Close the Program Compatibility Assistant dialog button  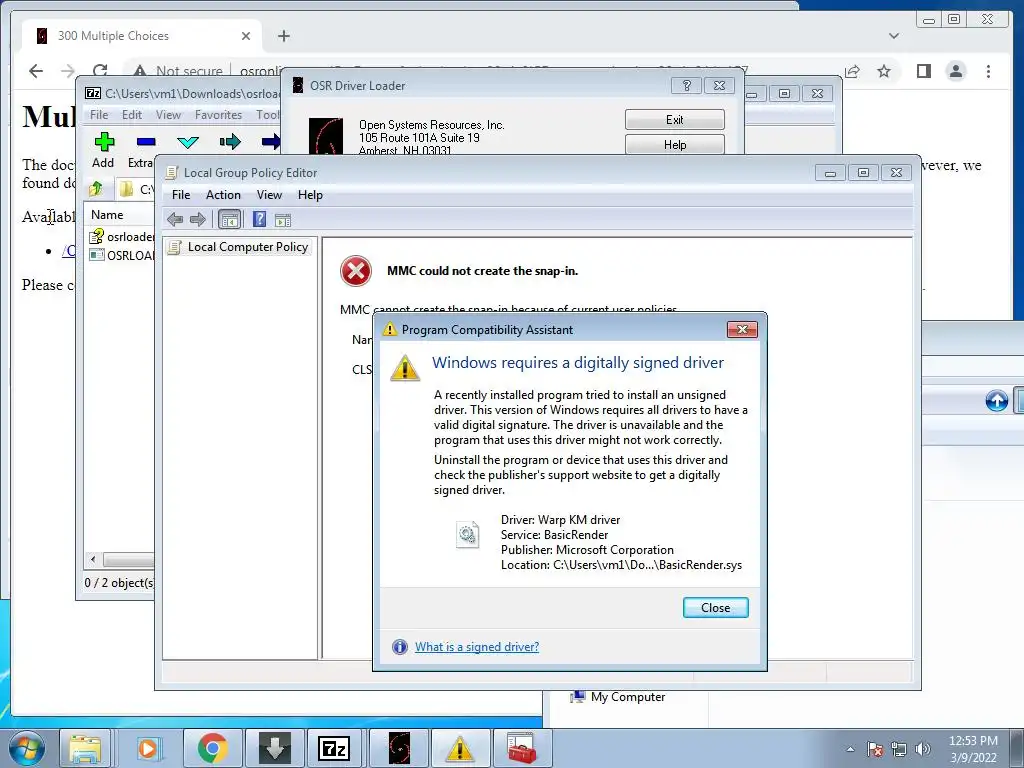point(715,607)
